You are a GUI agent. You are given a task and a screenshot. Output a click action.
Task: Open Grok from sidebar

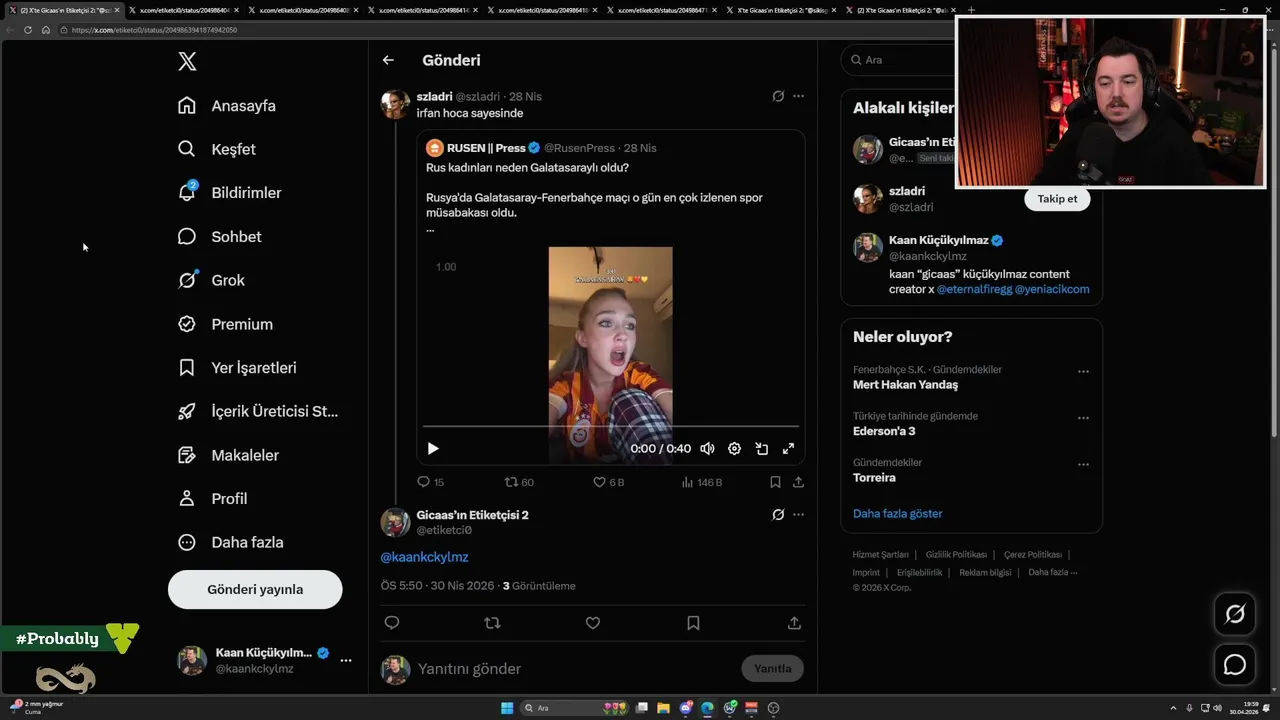(211, 280)
